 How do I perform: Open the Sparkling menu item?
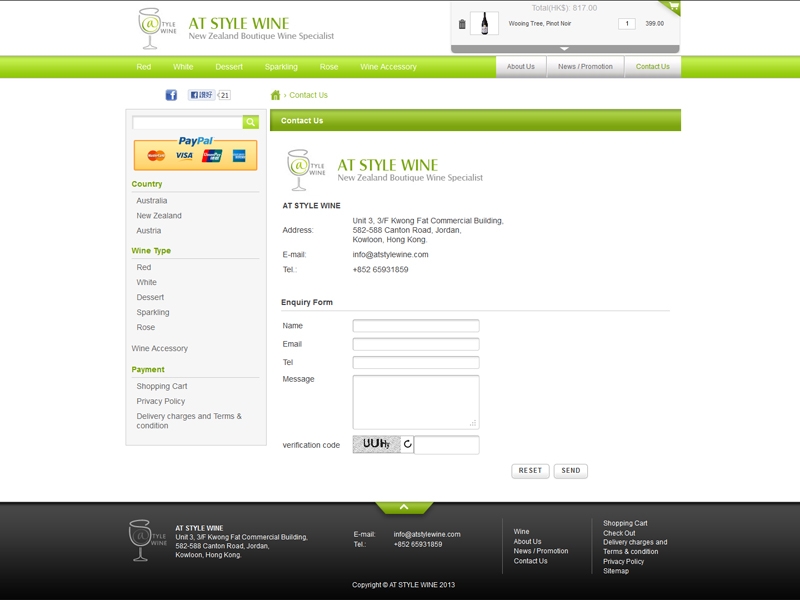(x=281, y=67)
